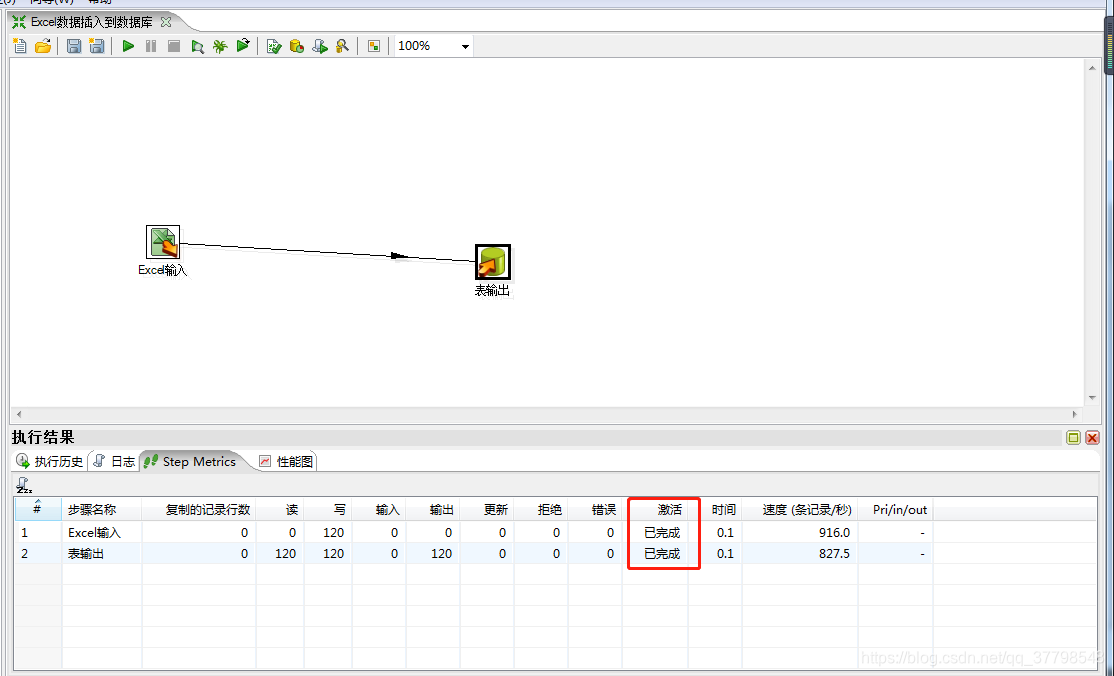Select the Excel数据插入到数据库 tab
The width and height of the screenshot is (1114, 676).
point(91,22)
